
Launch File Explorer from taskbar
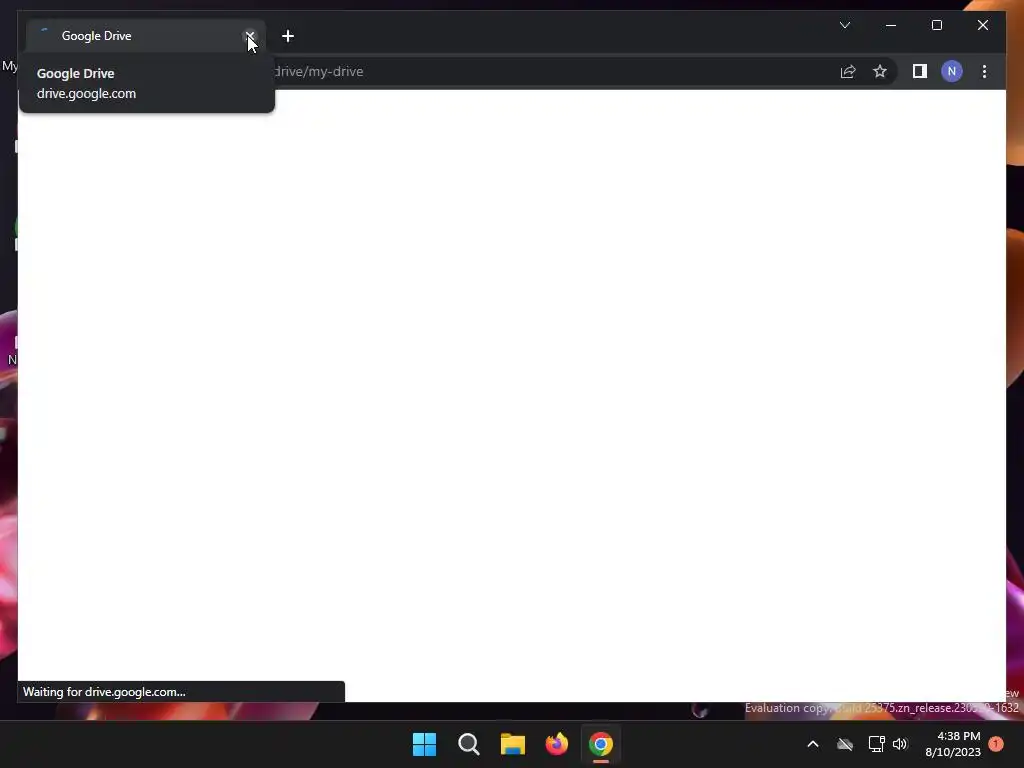[513, 744]
